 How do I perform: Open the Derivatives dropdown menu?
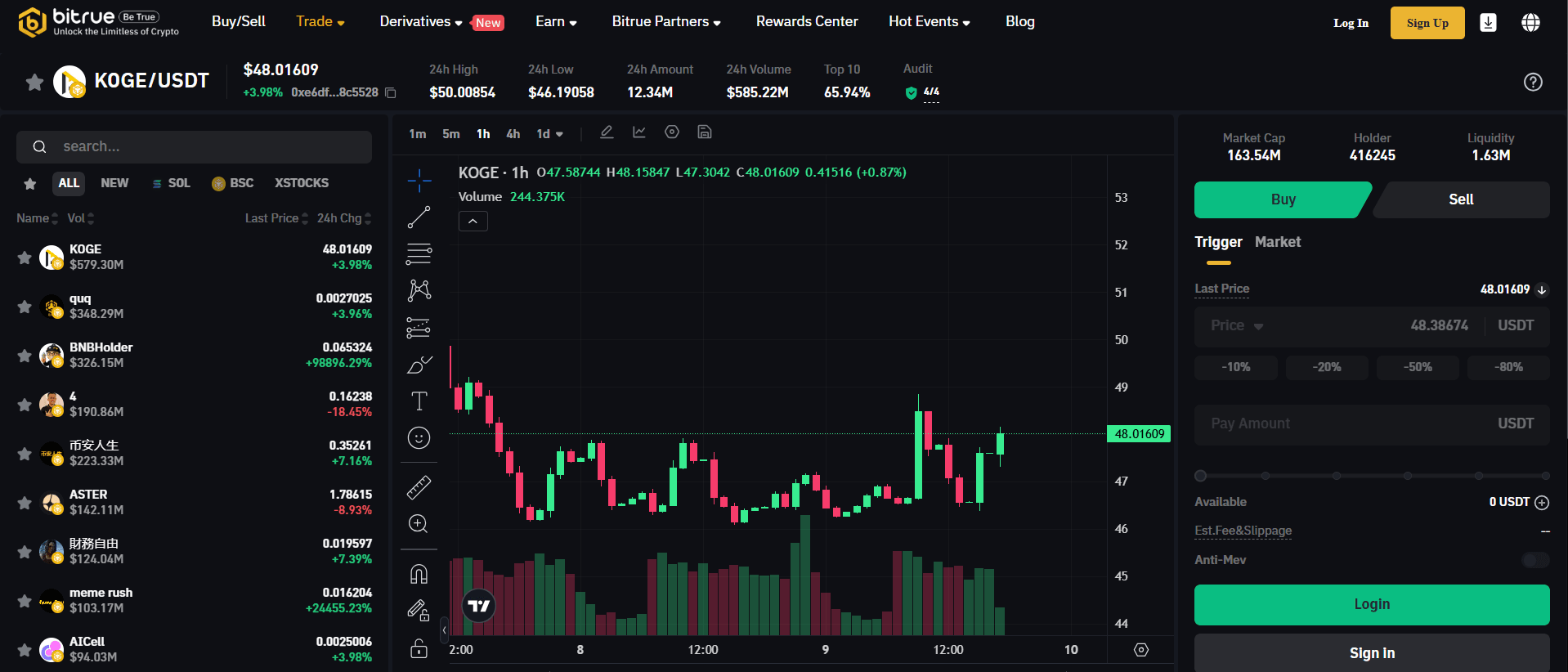pos(421,21)
